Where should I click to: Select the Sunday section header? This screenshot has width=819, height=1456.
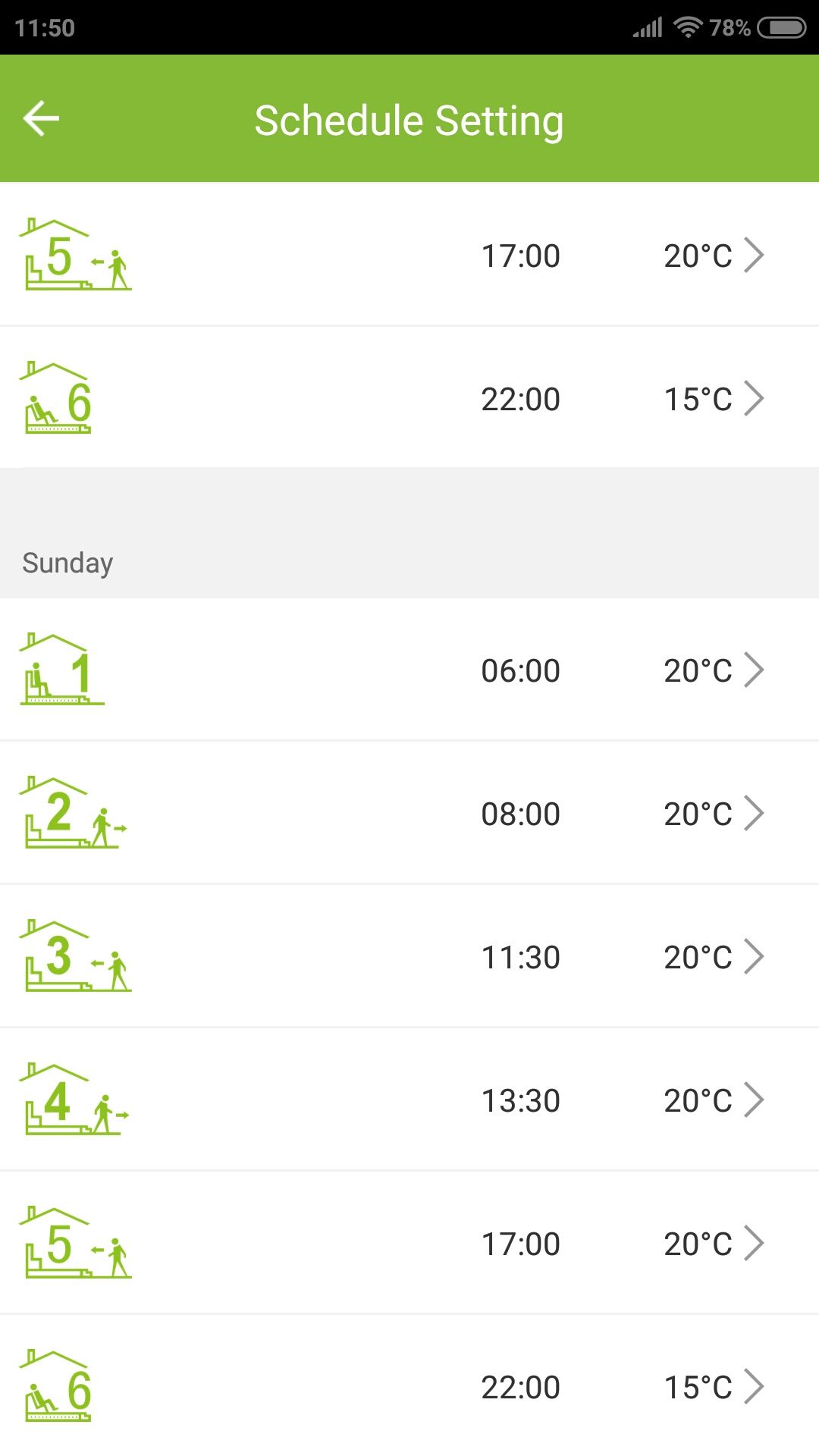click(x=67, y=563)
